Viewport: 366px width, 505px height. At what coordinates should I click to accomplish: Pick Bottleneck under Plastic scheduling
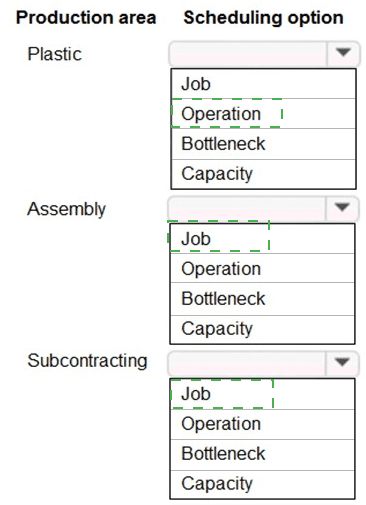coord(263,144)
